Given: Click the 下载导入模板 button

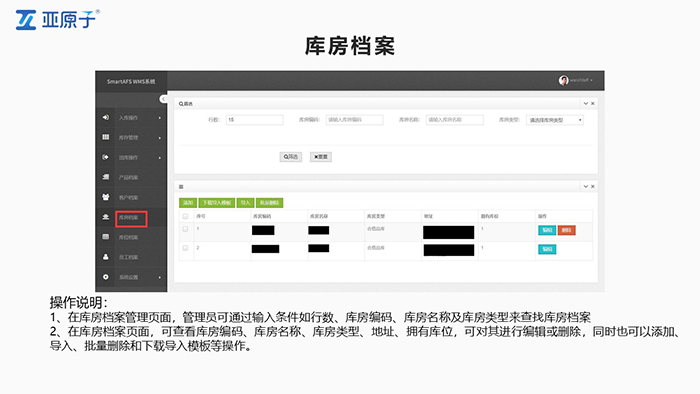Looking at the screenshot, I should click(x=217, y=203).
